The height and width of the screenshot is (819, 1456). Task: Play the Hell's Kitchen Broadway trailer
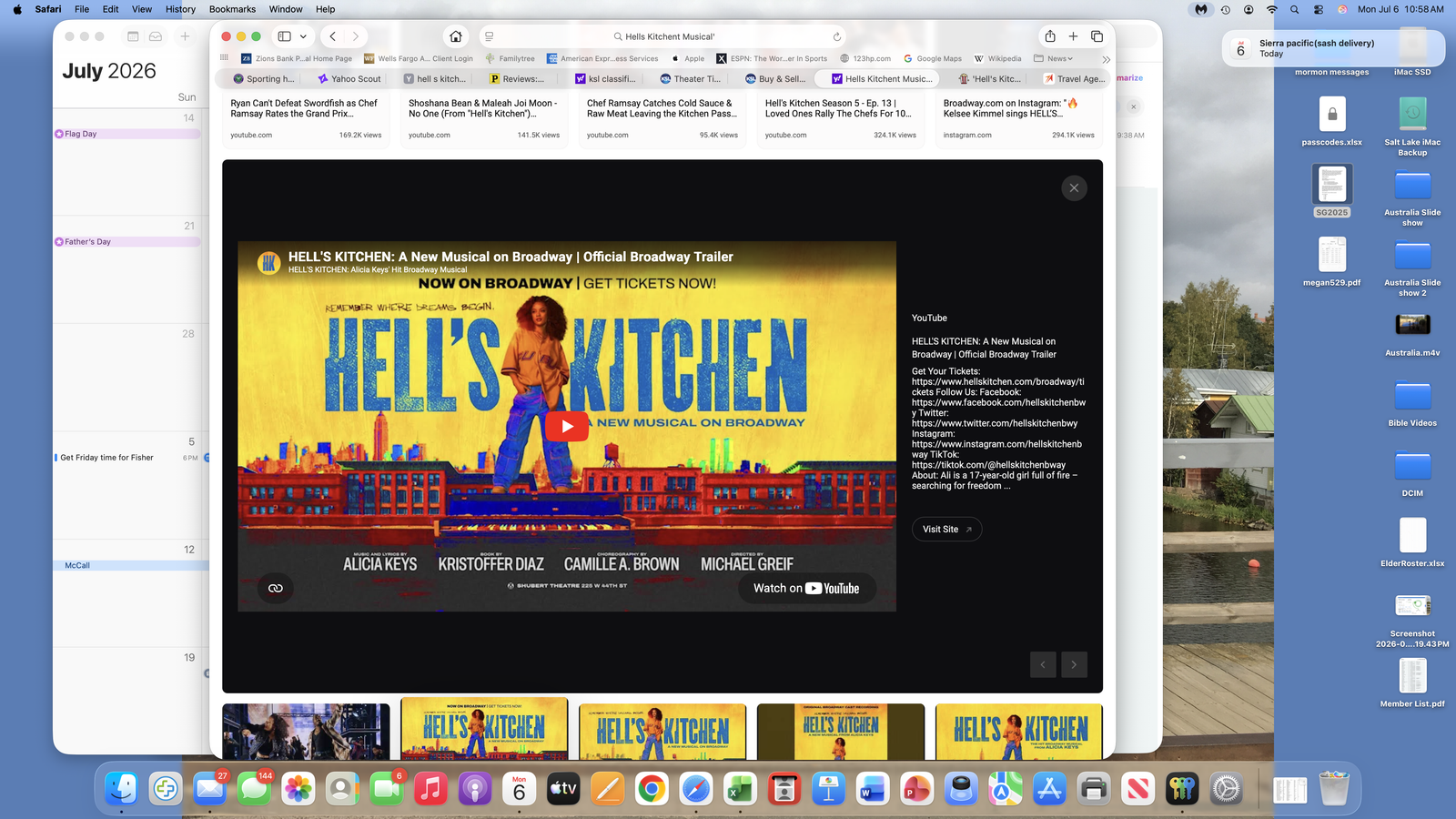click(567, 426)
